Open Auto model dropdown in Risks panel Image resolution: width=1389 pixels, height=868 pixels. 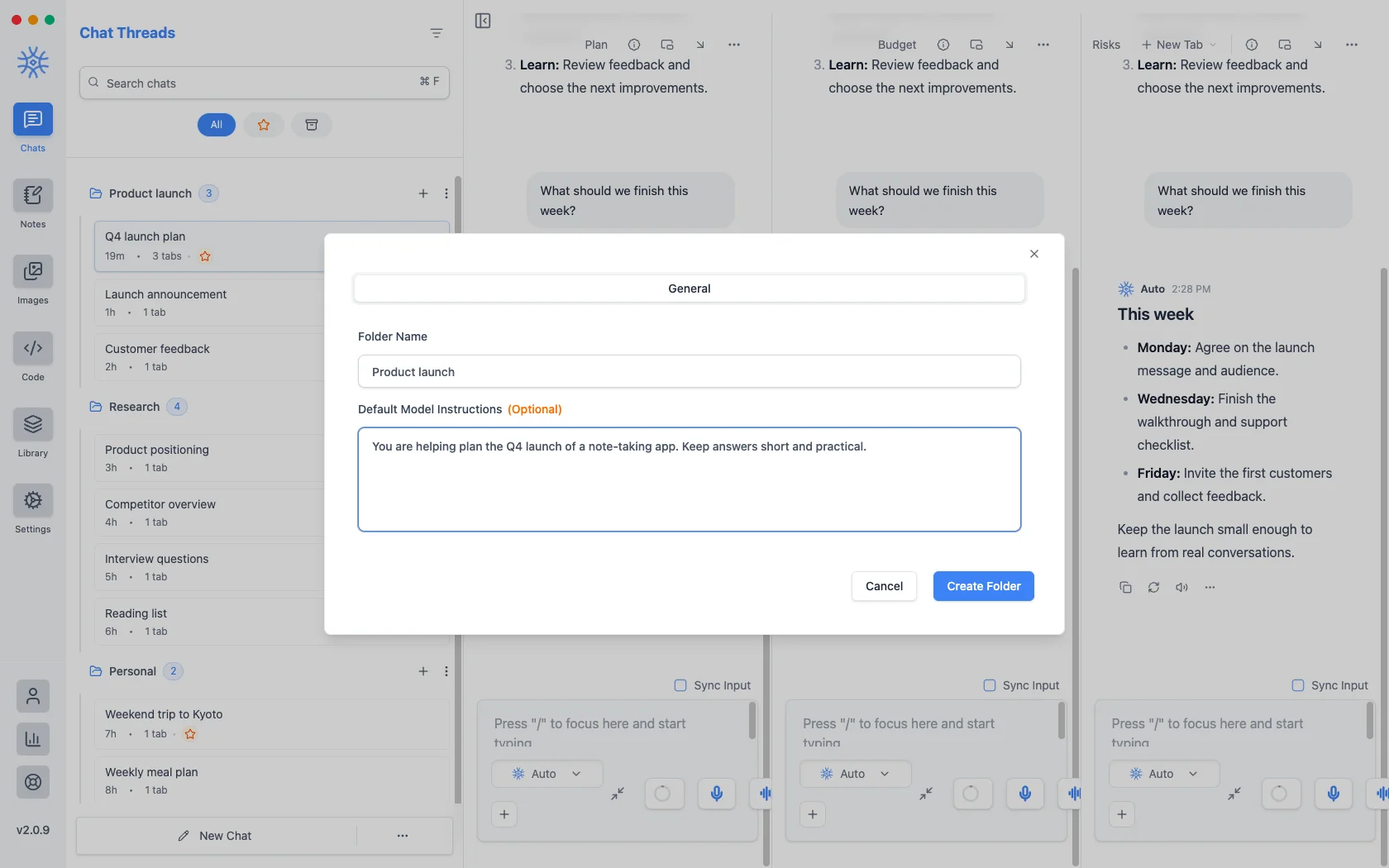pyautogui.click(x=1164, y=774)
